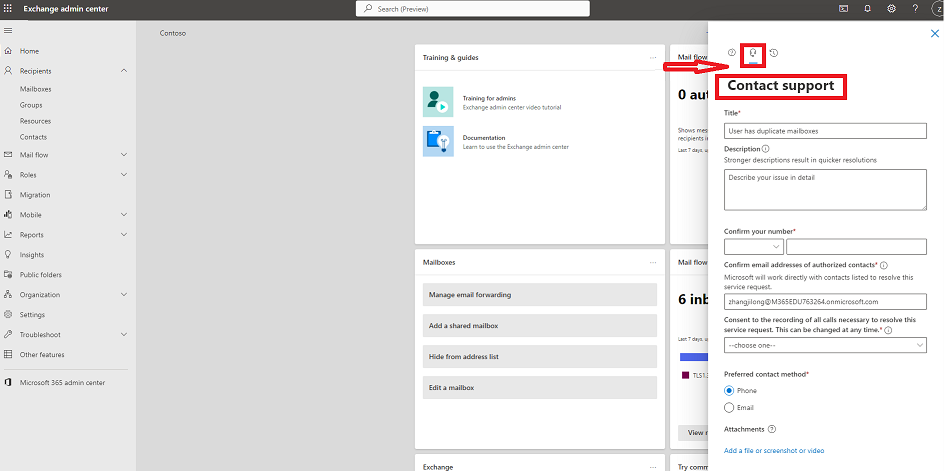This screenshot has height=472, width=946.
Task: Click the Home house icon
Action: tap(8, 51)
